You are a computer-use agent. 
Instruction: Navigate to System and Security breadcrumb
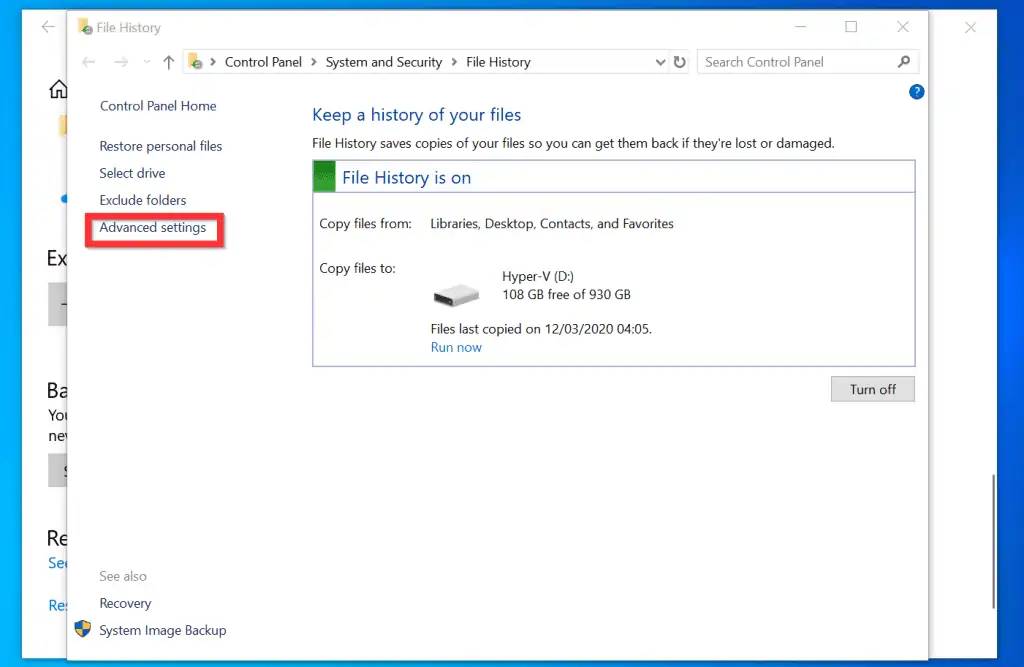pyautogui.click(x=384, y=61)
